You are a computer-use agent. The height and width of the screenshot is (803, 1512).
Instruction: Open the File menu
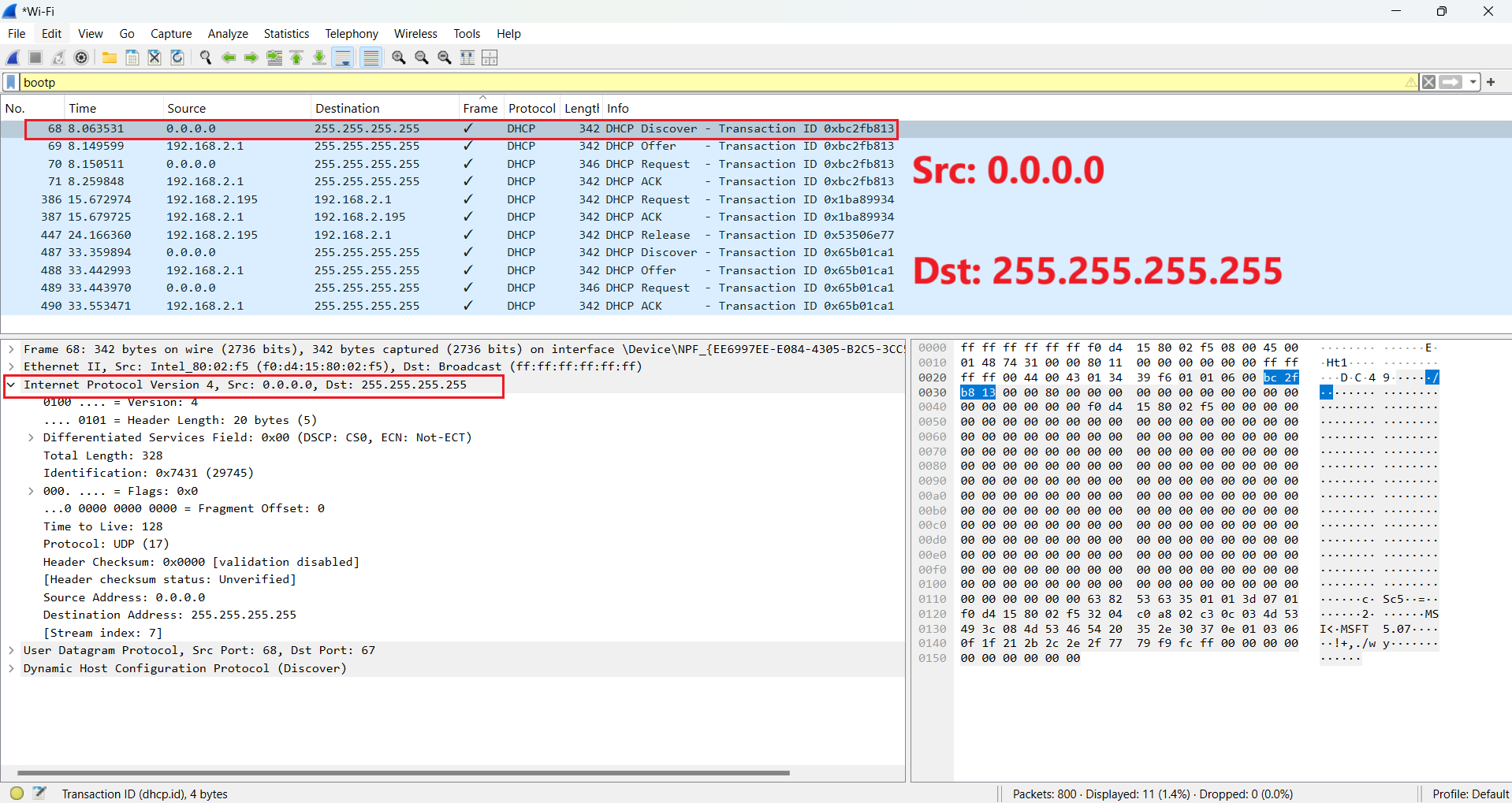point(17,34)
